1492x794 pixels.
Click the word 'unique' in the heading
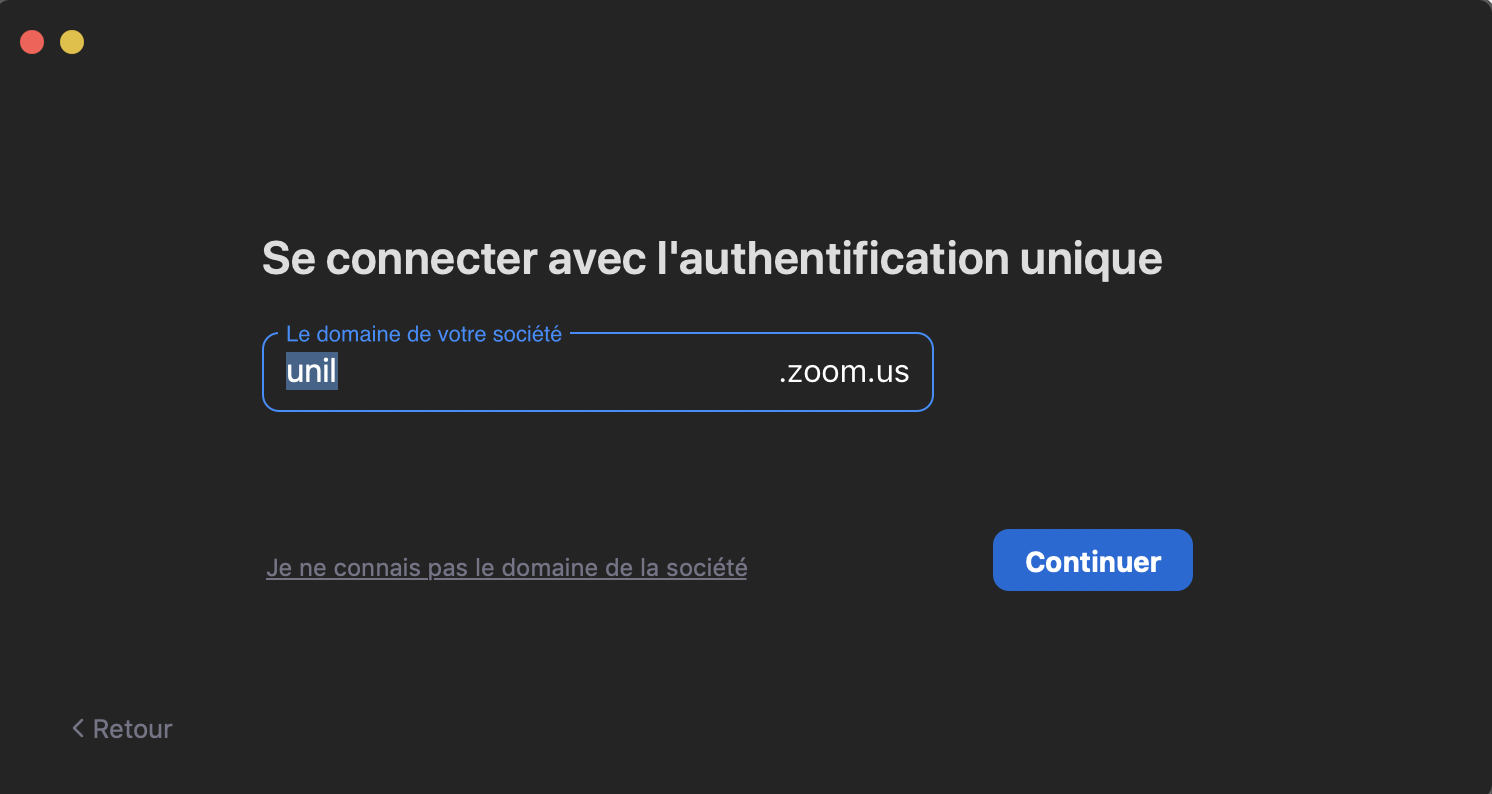point(1091,259)
